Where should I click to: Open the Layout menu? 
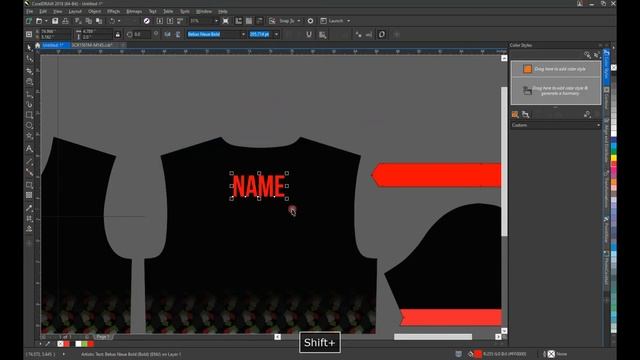point(75,11)
